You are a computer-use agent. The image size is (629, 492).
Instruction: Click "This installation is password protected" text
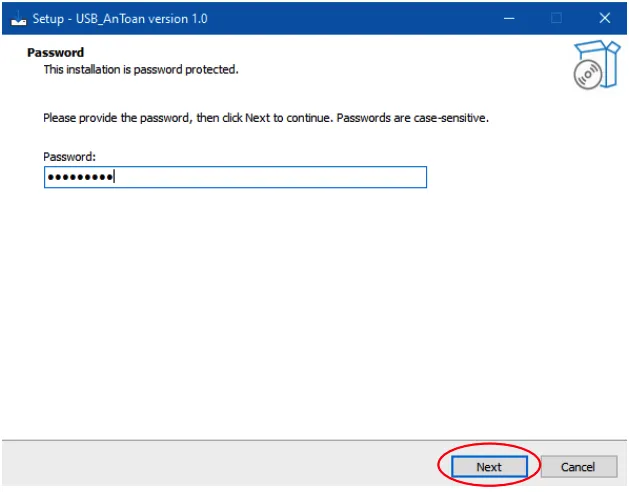tap(141, 70)
